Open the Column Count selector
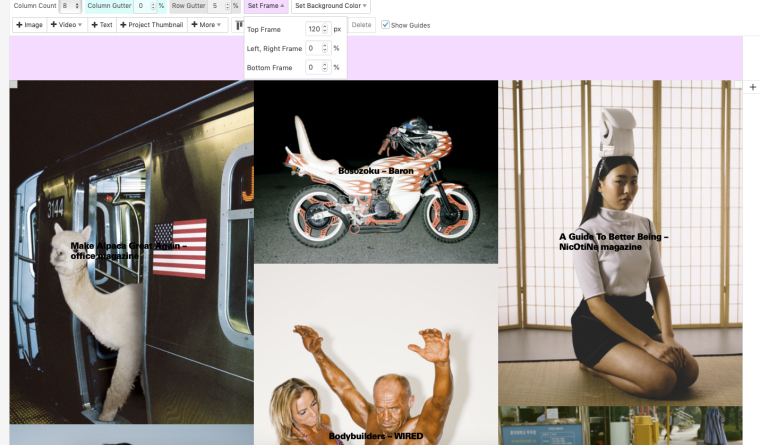 (70, 6)
